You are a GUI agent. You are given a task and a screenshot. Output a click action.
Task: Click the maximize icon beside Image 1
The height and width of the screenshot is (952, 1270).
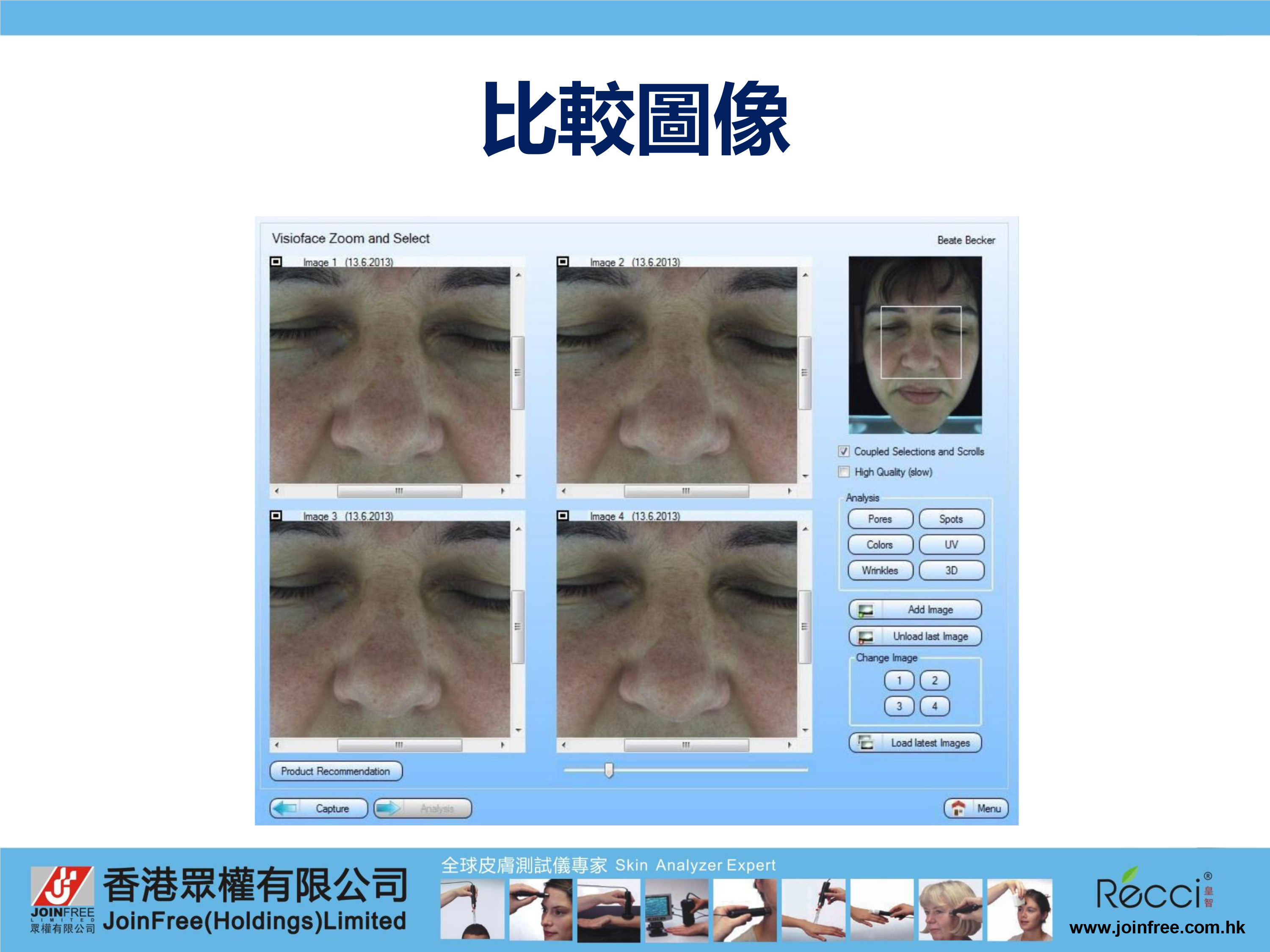click(276, 261)
